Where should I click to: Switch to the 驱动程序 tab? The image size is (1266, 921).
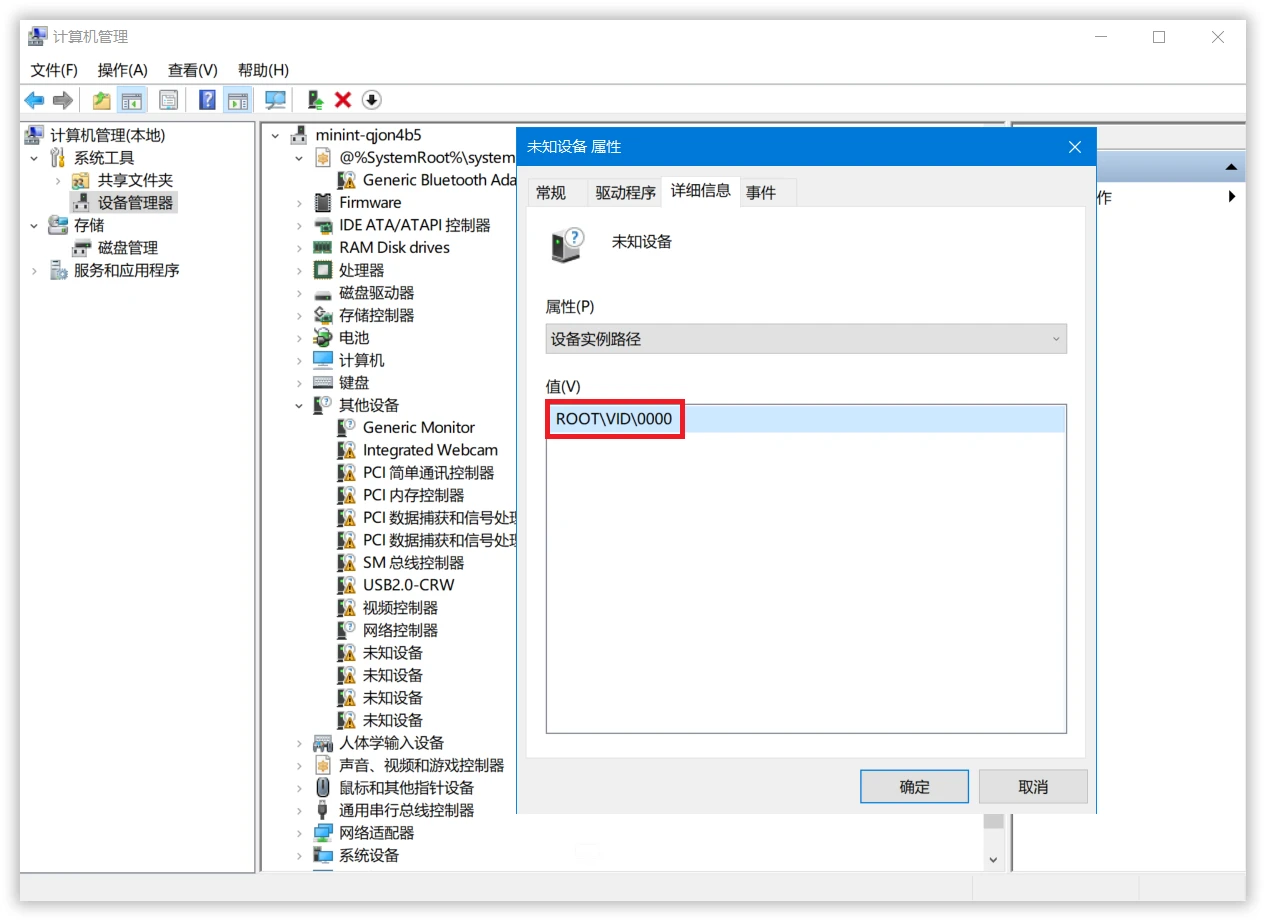pyautogui.click(x=623, y=191)
